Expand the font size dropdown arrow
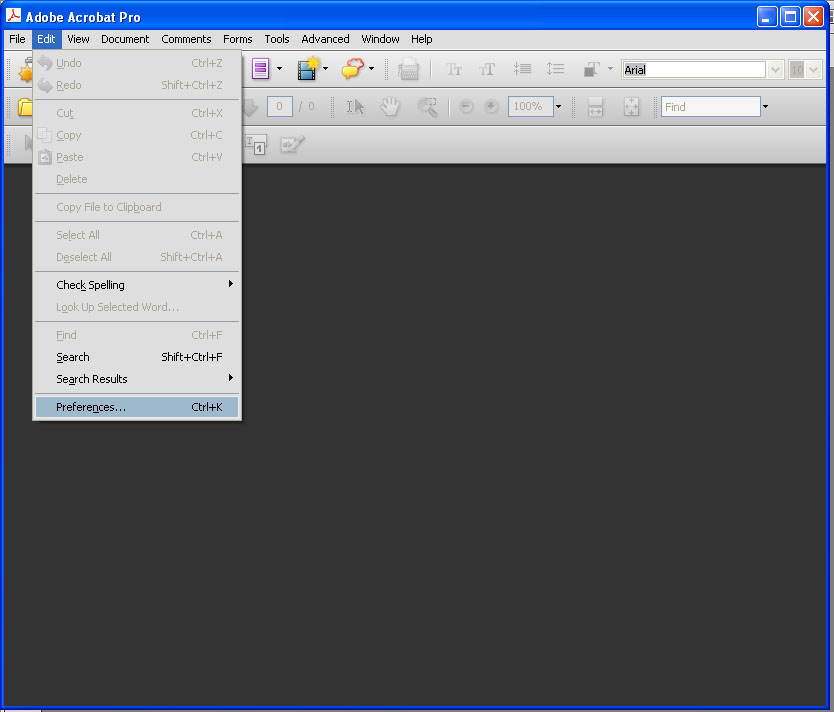Viewport: 834px width, 712px height. [x=814, y=70]
